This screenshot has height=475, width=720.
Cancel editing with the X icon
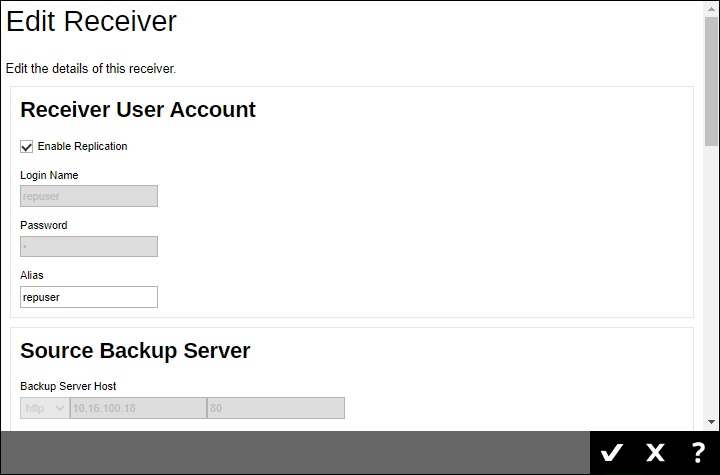pos(655,452)
